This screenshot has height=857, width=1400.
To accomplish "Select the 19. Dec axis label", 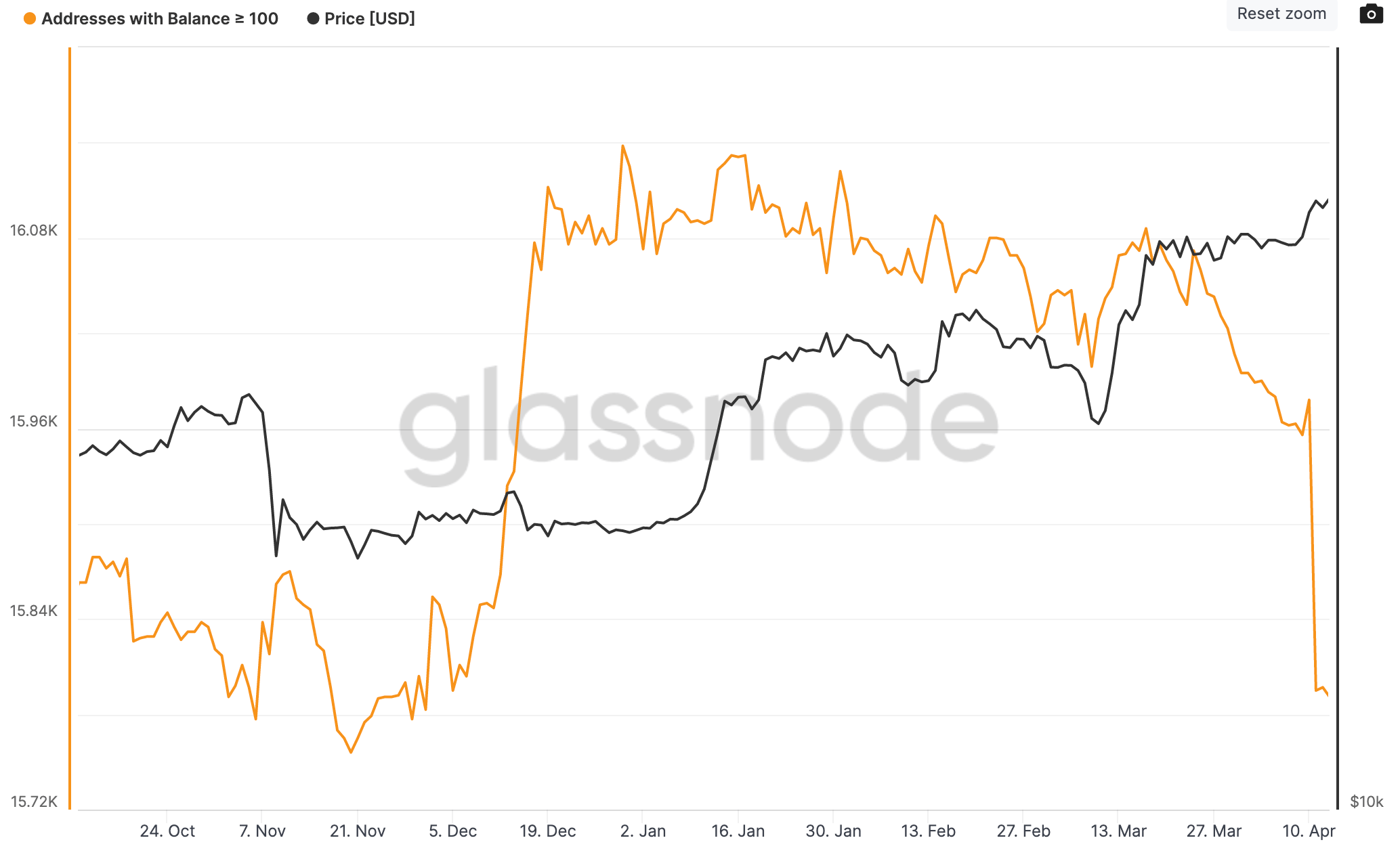I will tap(547, 831).
